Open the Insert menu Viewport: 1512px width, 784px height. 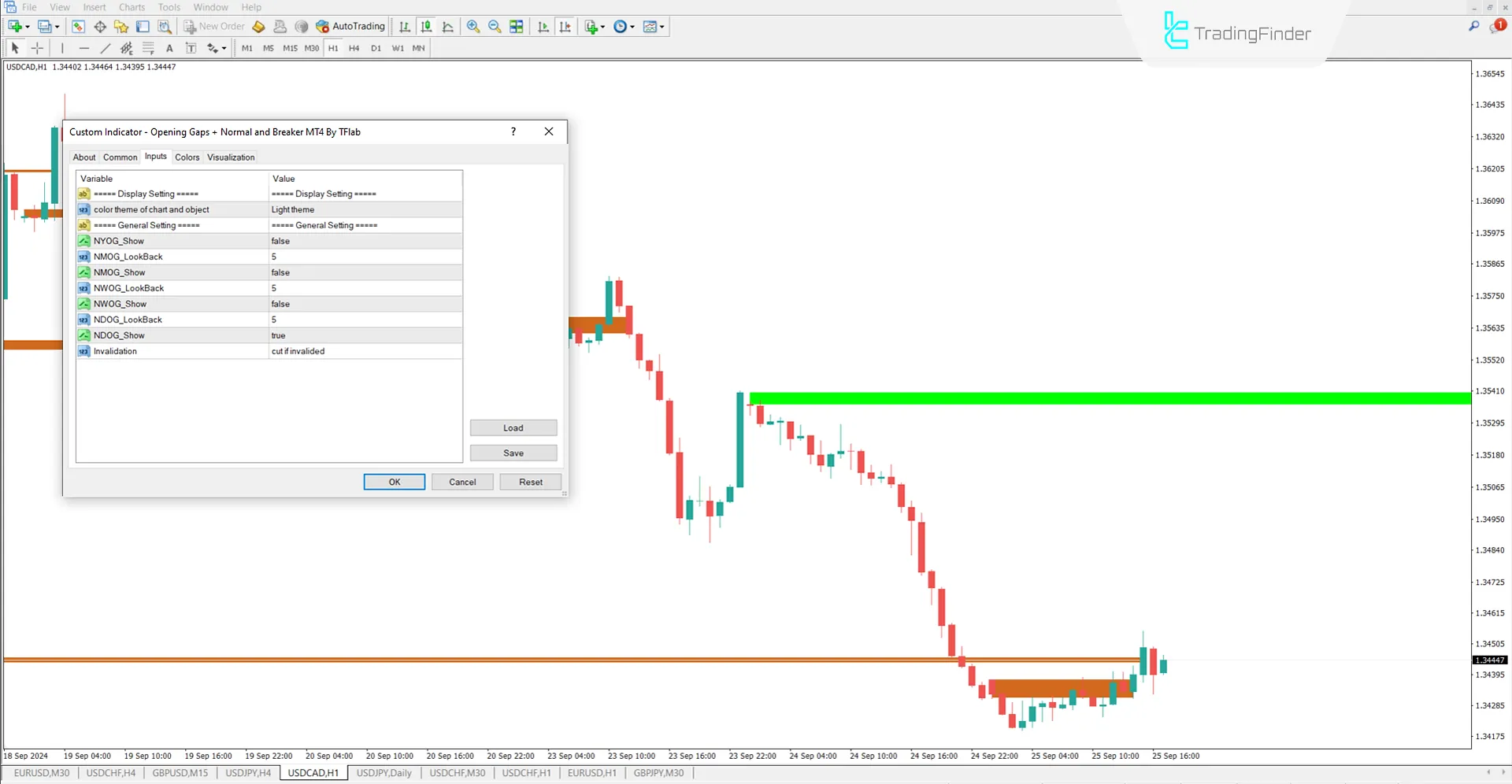(94, 7)
